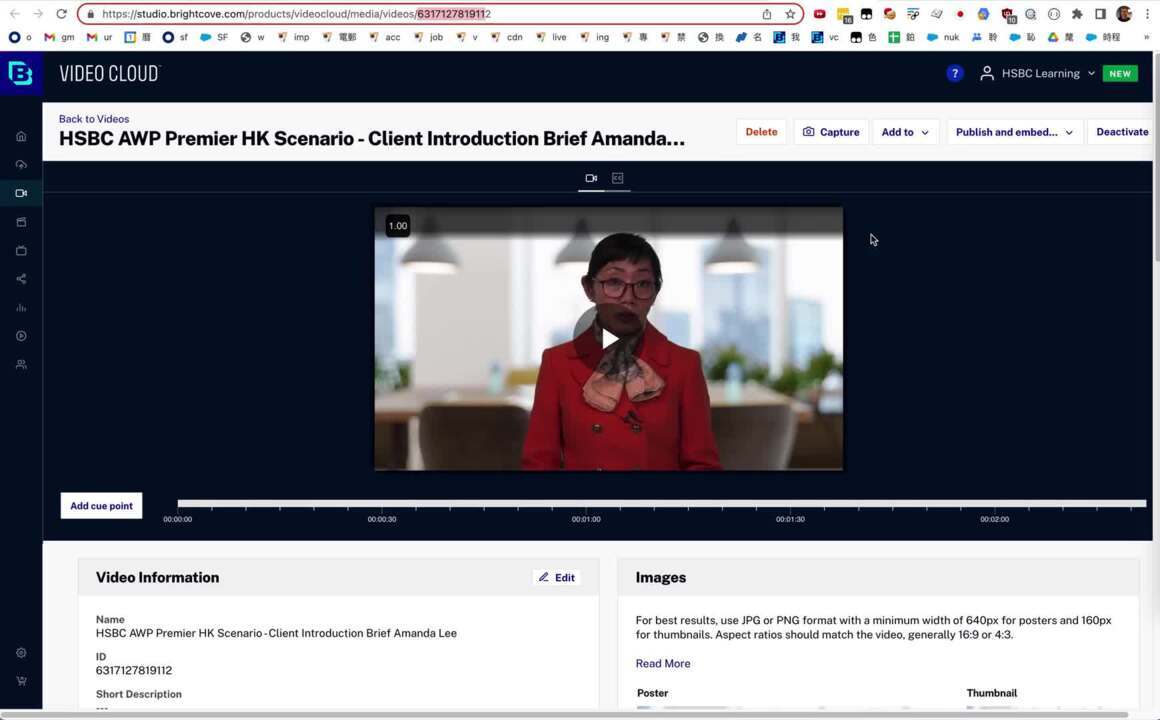Show more bookmarks with the overflow chevron
The width and height of the screenshot is (1160, 720).
1147,37
